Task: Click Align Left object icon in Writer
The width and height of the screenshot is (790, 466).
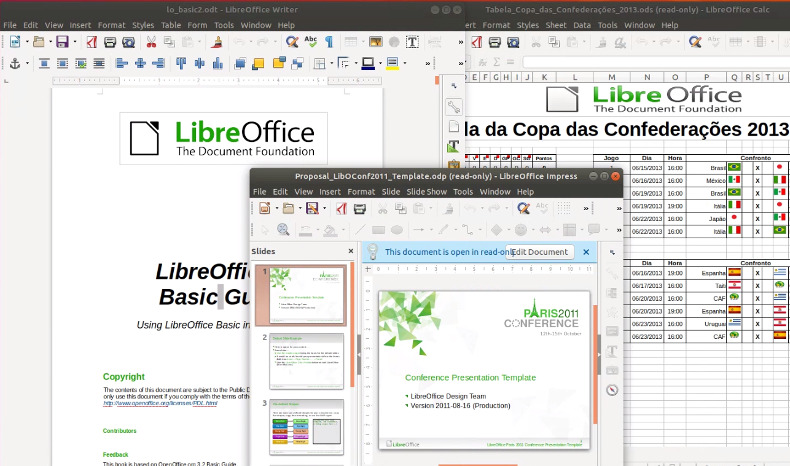Action: 121,63
